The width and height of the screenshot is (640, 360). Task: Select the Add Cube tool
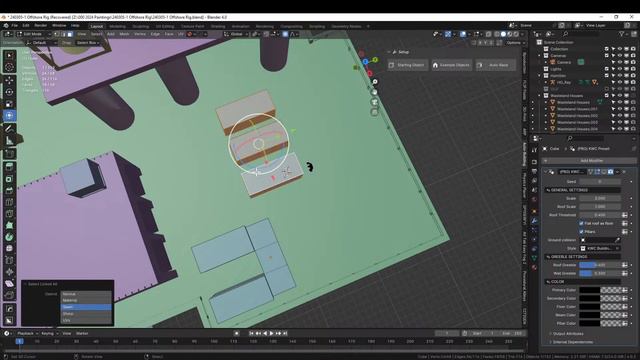pos(9,154)
